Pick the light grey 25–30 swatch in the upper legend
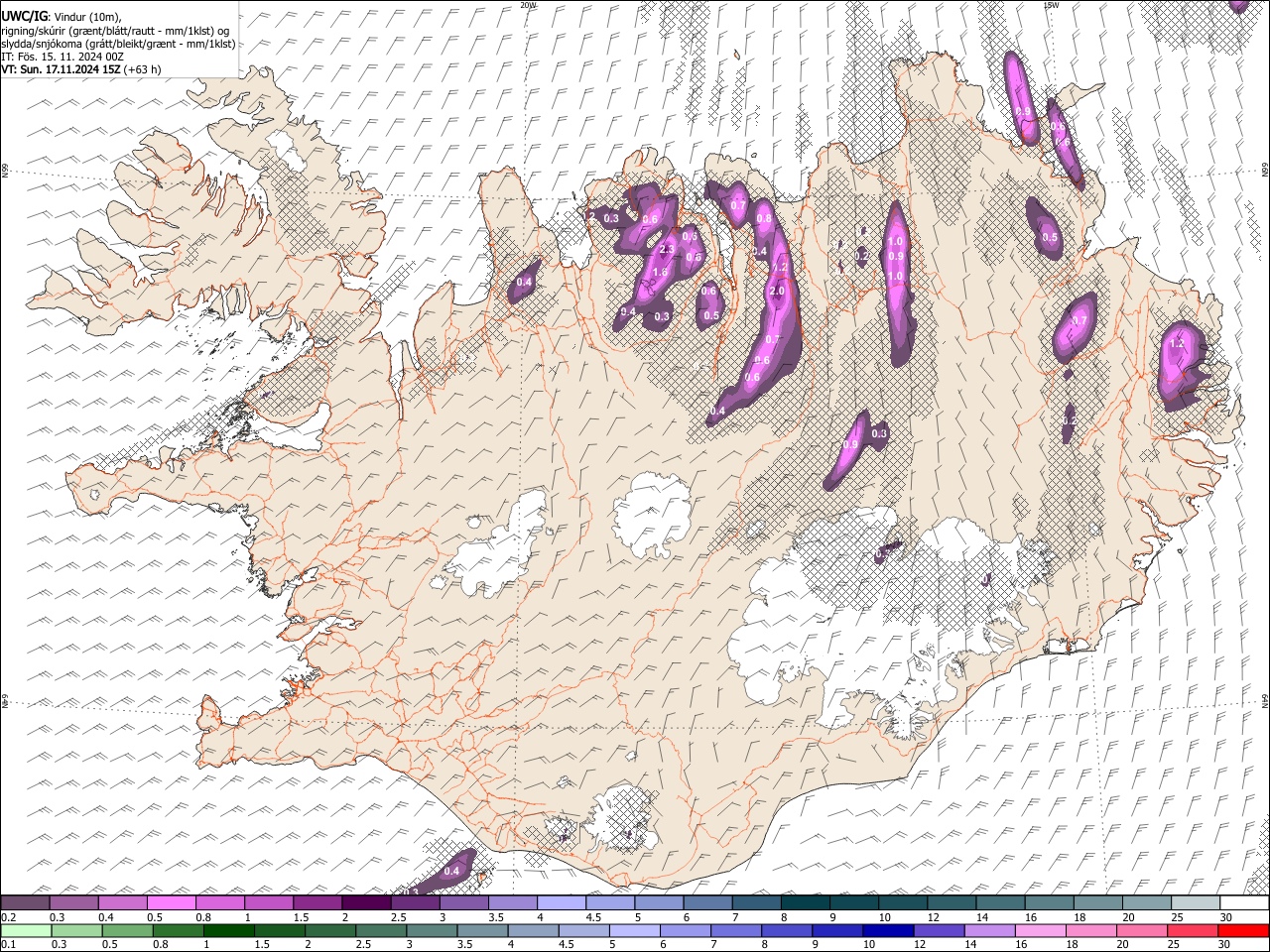The image size is (1270, 952). (x=1196, y=902)
